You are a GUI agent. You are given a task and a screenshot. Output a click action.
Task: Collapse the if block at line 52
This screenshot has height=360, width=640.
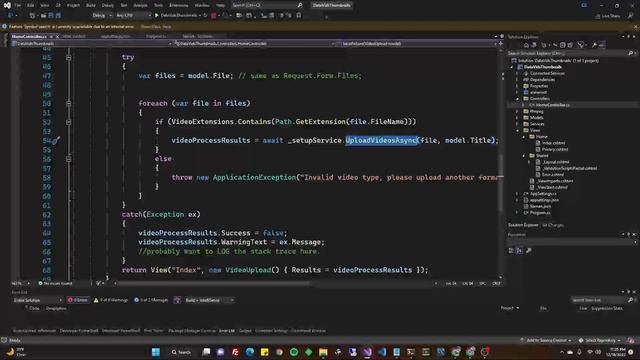click(69, 122)
